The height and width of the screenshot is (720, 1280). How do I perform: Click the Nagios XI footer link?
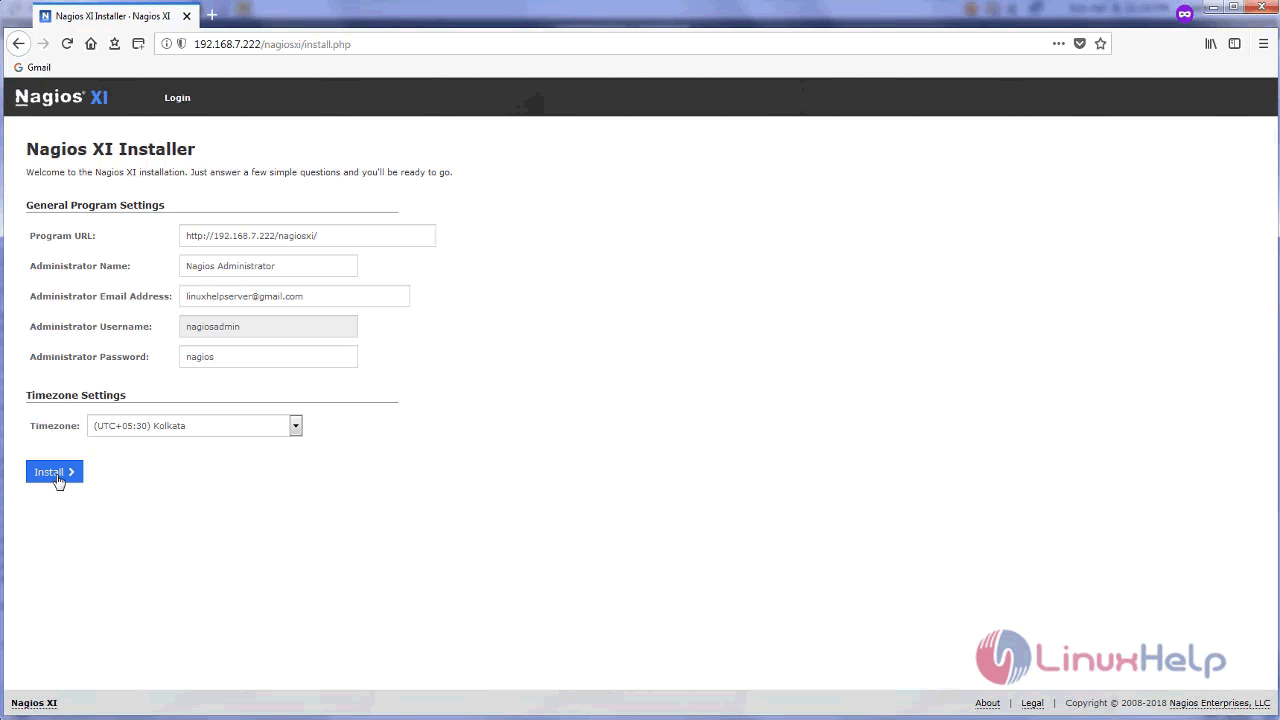click(34, 703)
